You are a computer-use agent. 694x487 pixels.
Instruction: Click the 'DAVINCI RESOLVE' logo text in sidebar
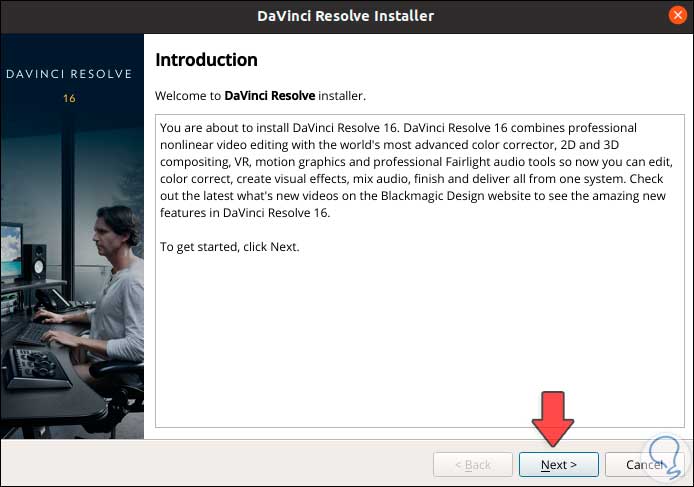tap(69, 74)
